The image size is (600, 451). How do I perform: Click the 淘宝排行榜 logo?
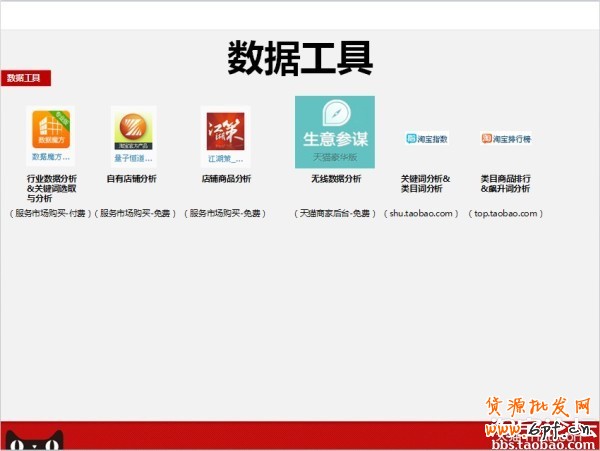[x=506, y=139]
